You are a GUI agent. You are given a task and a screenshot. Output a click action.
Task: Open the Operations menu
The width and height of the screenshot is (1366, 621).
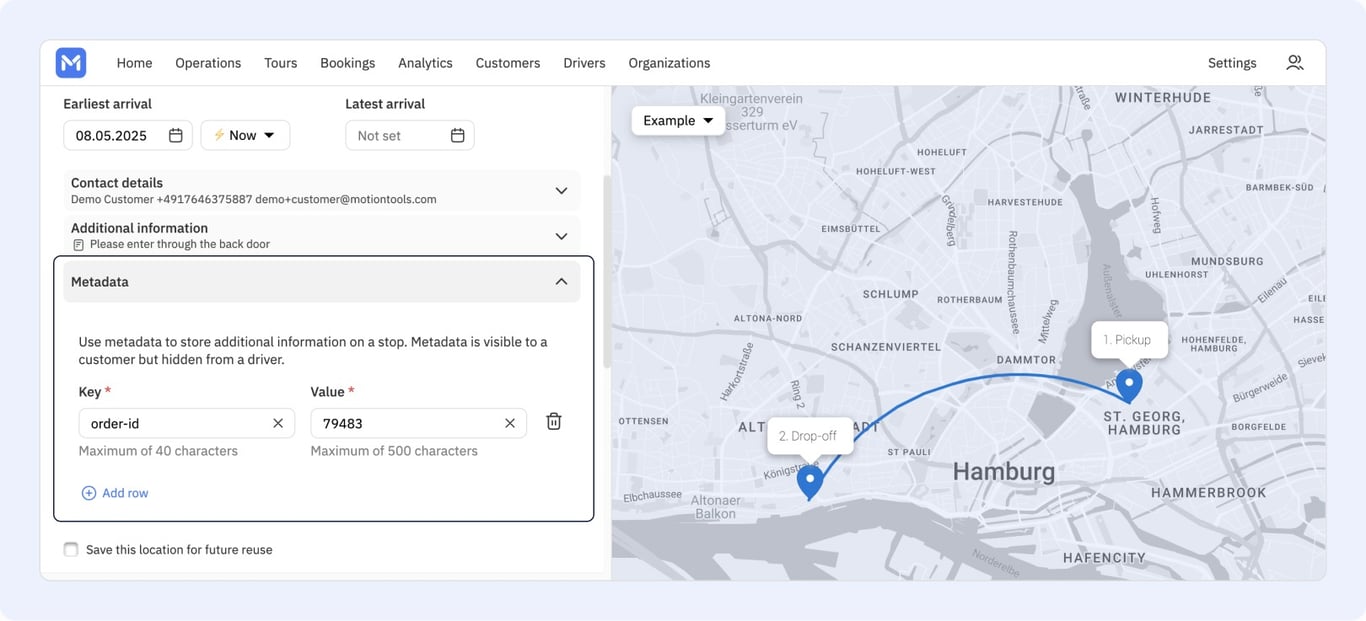pos(208,63)
